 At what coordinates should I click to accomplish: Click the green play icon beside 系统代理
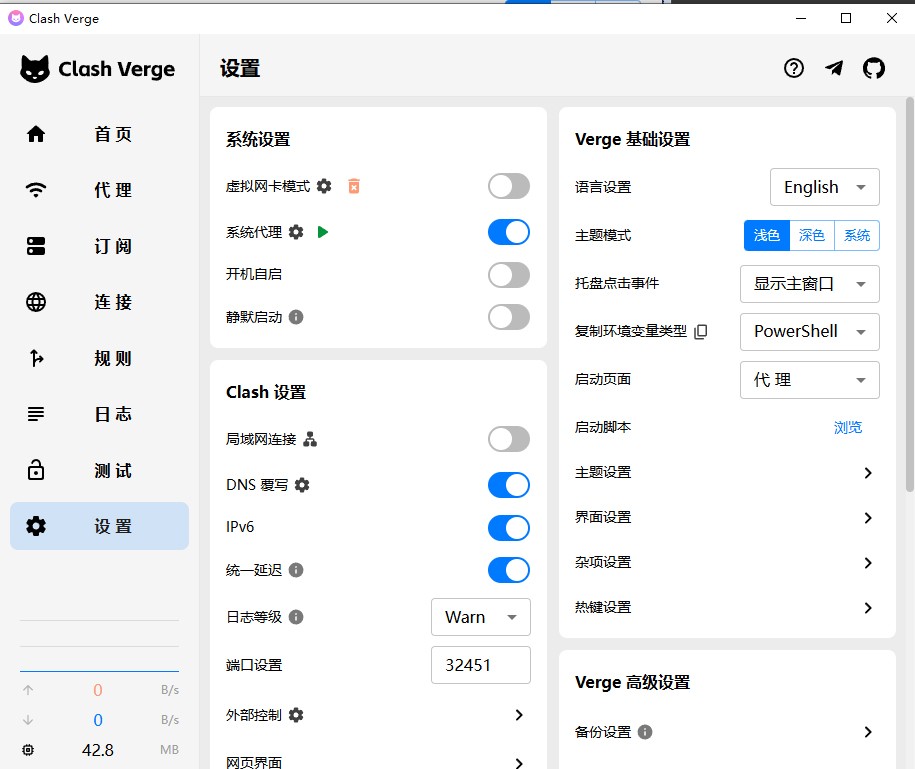[322, 232]
